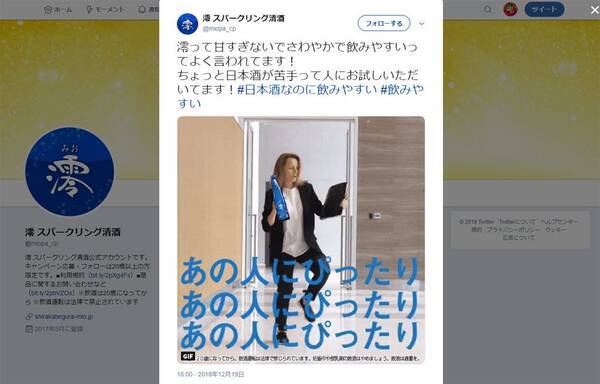Open Moments from the lightning icon
Image resolution: width=600 pixels, height=384 pixels.
tap(89, 10)
